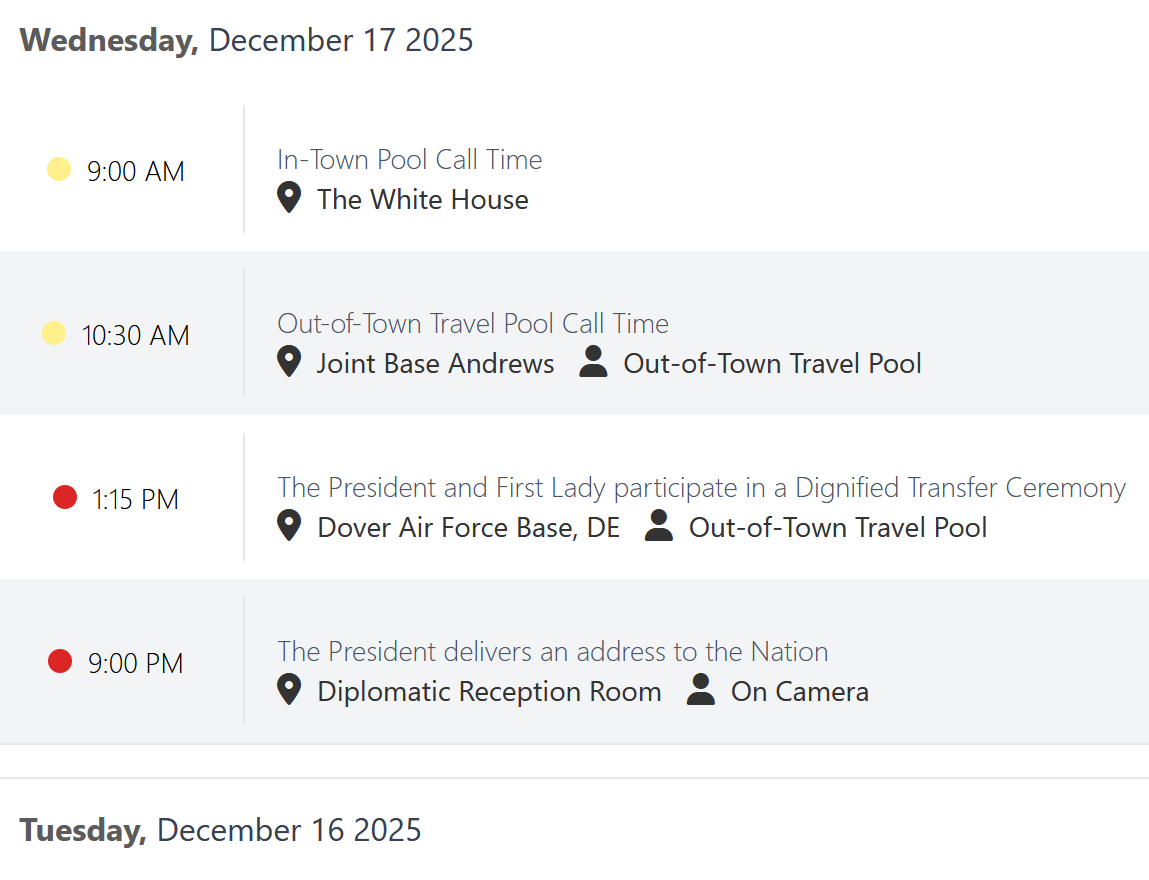Click the 9:00 PM time label
Screen dimensions: 1149x880
(136, 663)
